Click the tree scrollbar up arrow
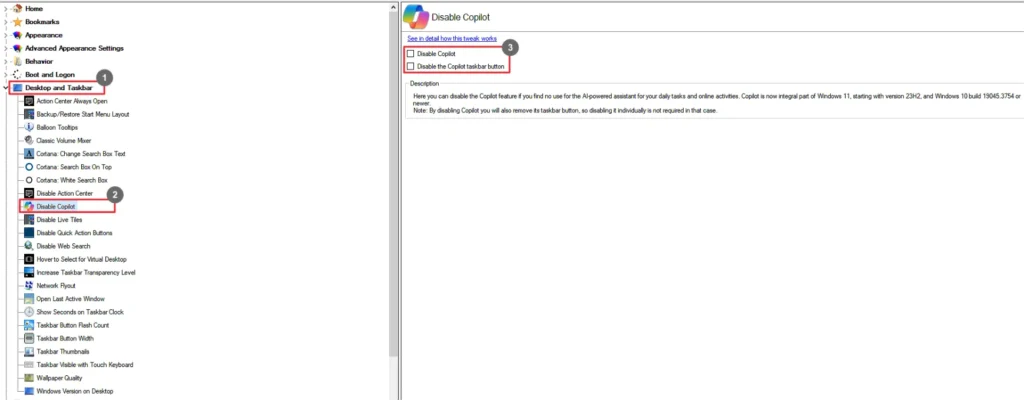This screenshot has width=1024, height=400. point(392,7)
